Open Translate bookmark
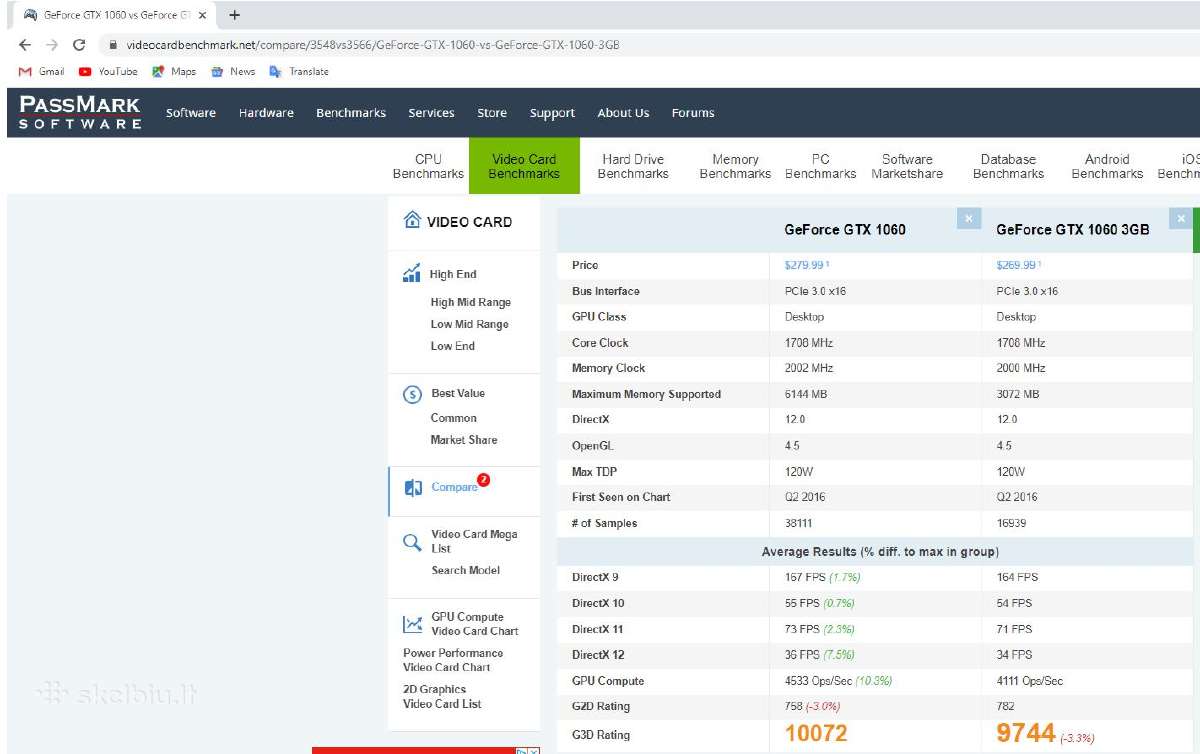Screen dimensions: 1200x754 298,71
